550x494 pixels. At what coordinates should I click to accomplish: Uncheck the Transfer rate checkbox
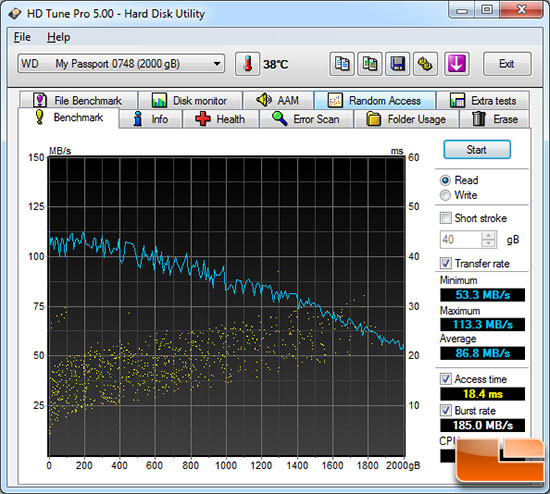[x=445, y=263]
